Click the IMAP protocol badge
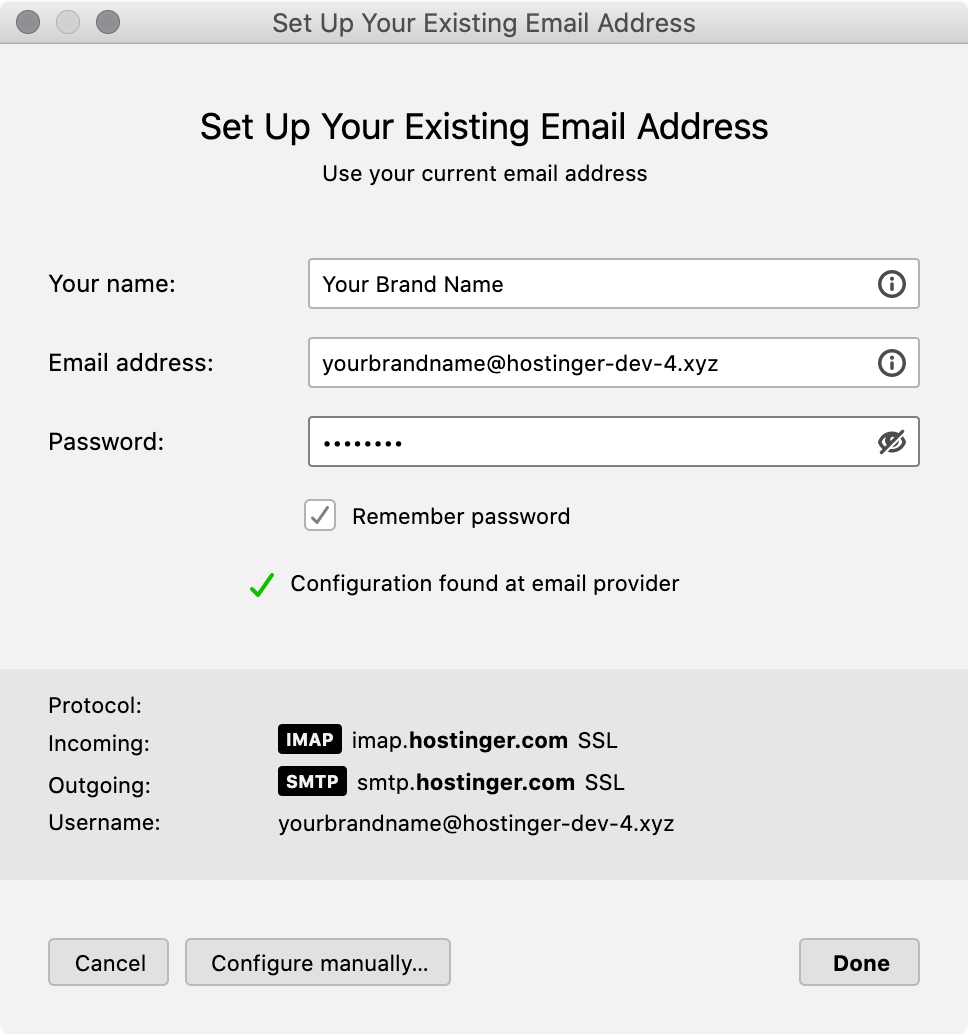The height and width of the screenshot is (1034, 968). pyautogui.click(x=310, y=740)
